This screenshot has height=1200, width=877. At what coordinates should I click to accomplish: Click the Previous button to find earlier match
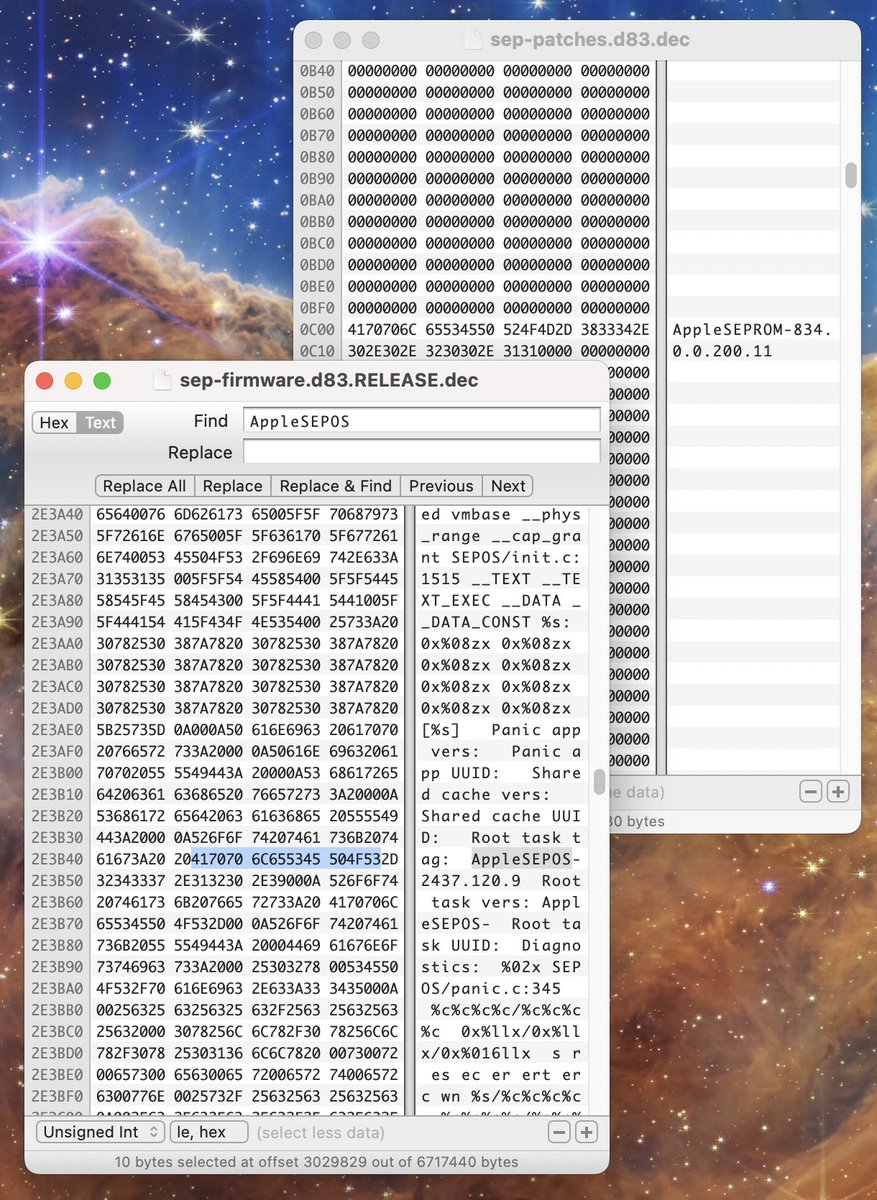(440, 486)
